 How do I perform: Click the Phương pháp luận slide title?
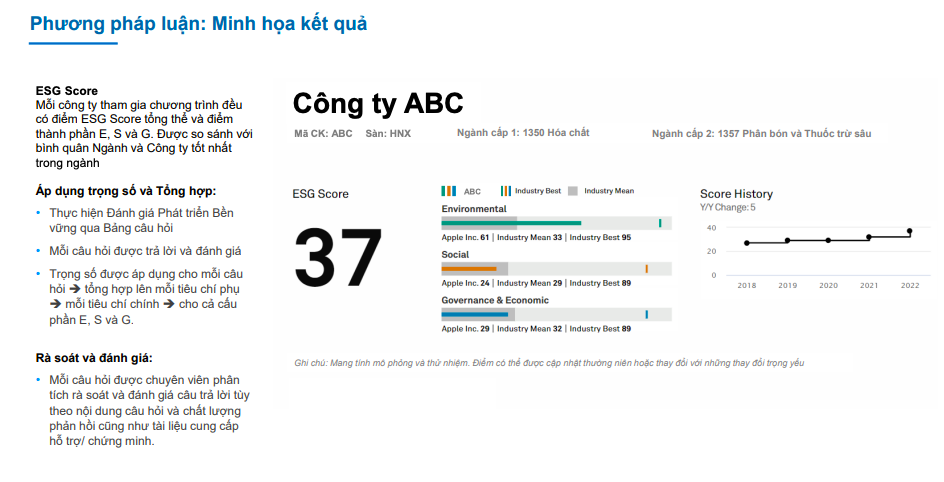click(x=199, y=24)
